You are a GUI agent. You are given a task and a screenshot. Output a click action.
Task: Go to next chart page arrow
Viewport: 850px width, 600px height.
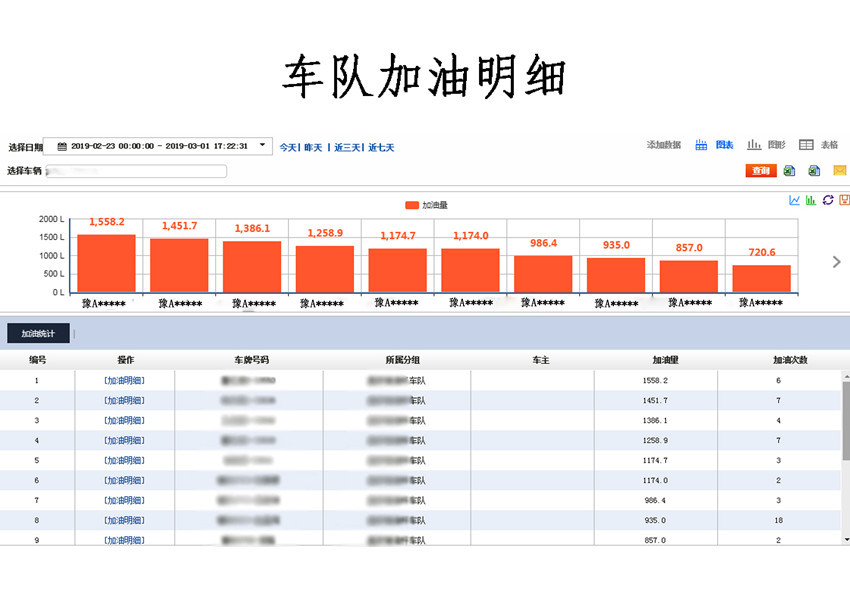point(836,262)
